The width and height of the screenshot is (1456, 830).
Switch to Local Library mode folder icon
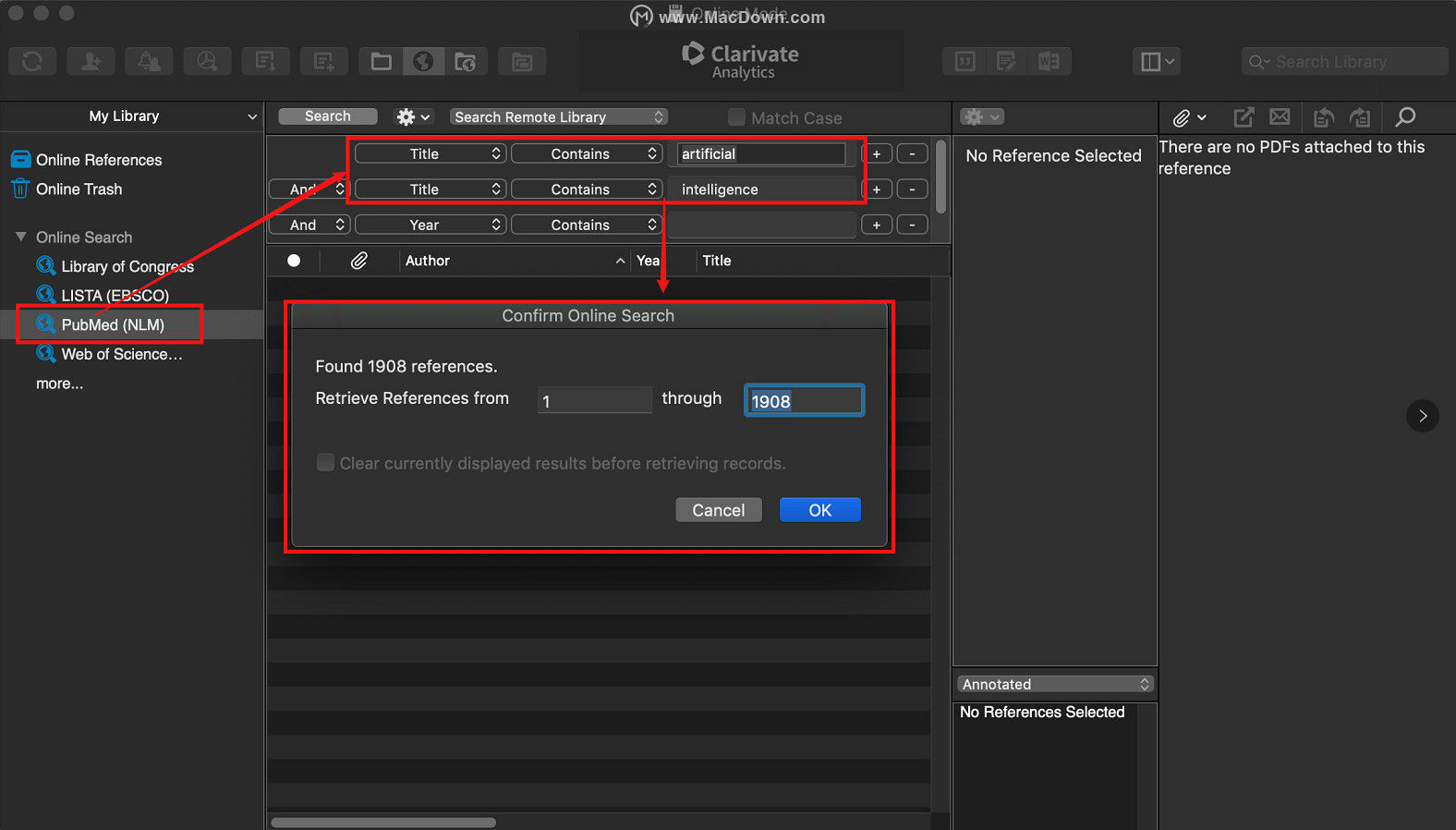pos(381,61)
